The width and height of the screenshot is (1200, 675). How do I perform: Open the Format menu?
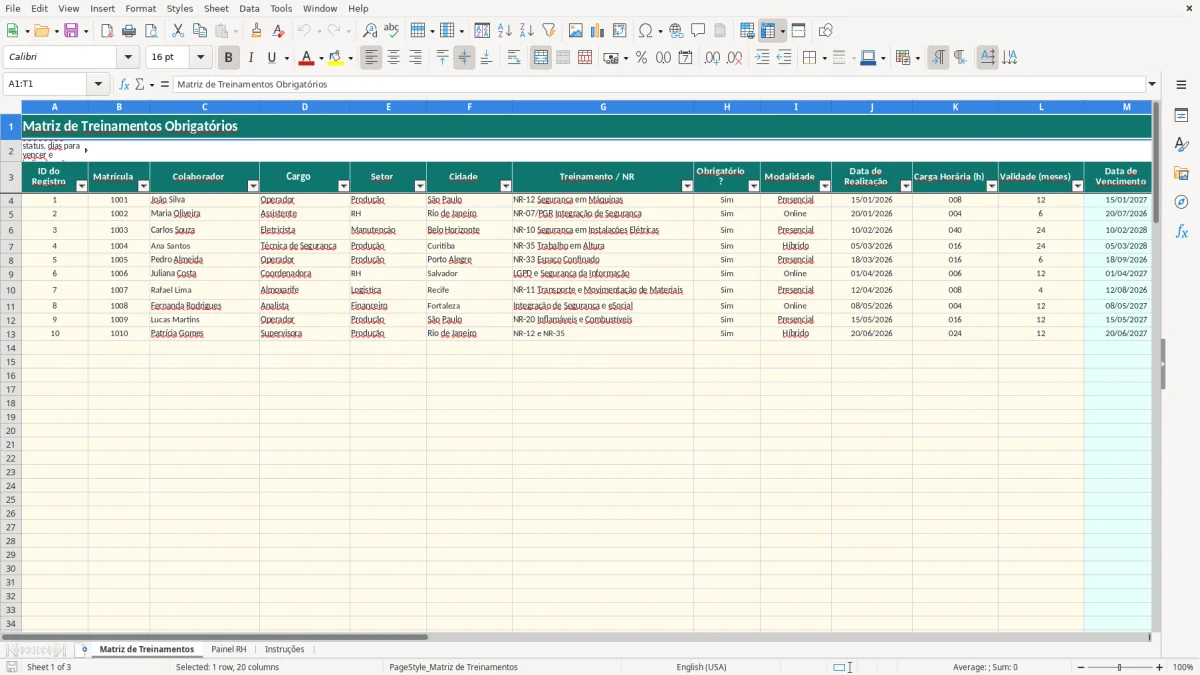coord(140,8)
